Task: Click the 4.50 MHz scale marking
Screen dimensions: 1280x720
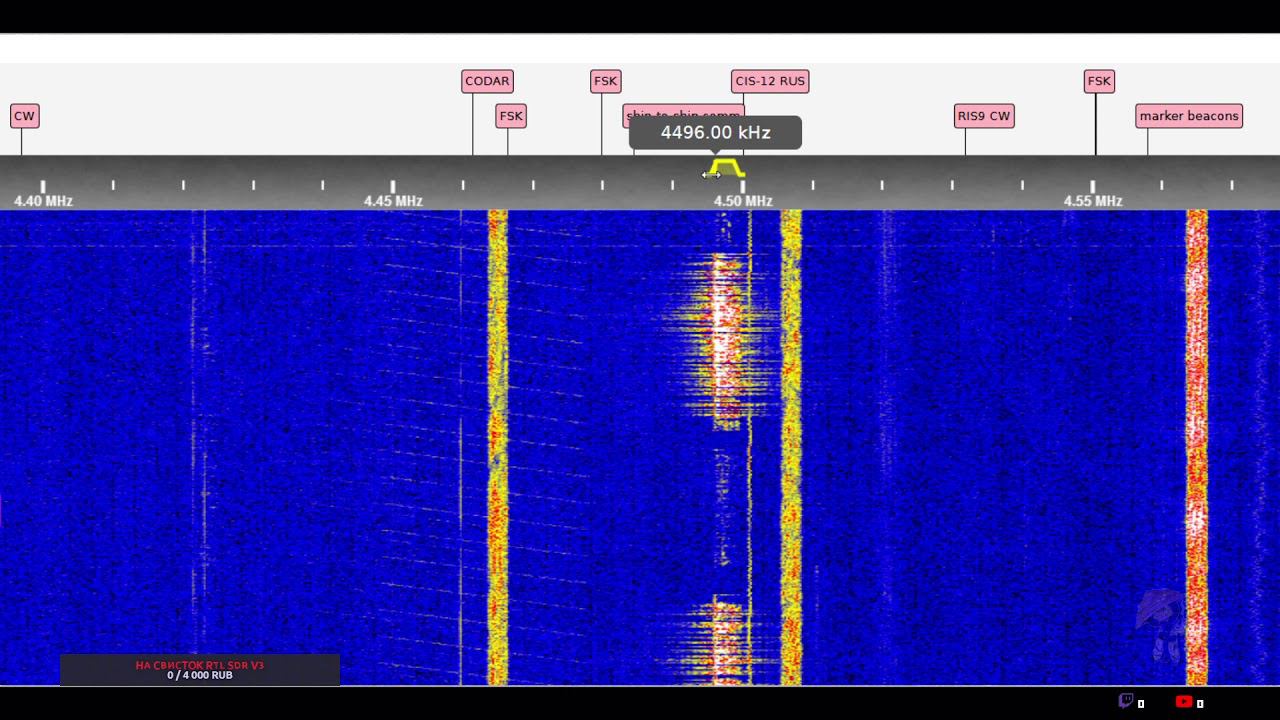Action: click(x=743, y=201)
